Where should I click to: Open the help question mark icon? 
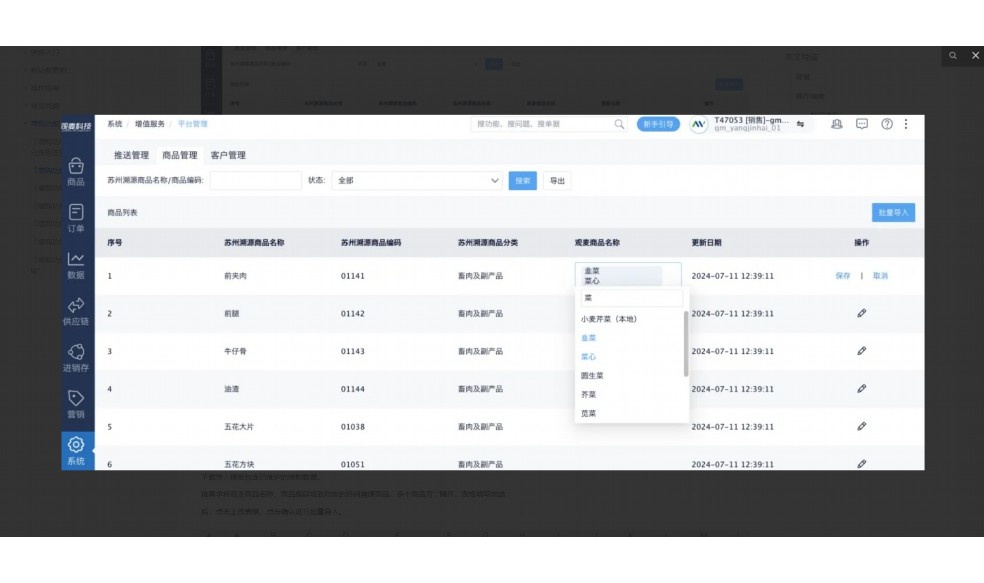[x=884, y=124]
